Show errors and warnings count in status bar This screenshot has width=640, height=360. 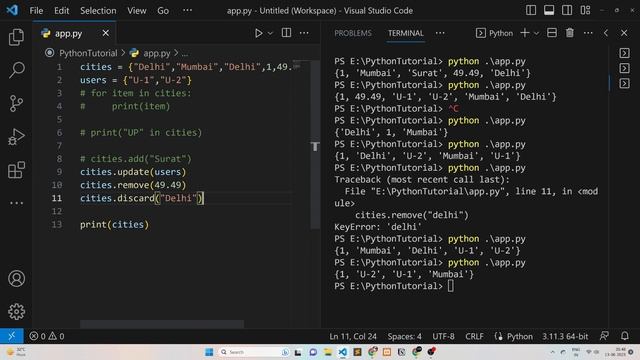[x=47, y=336]
